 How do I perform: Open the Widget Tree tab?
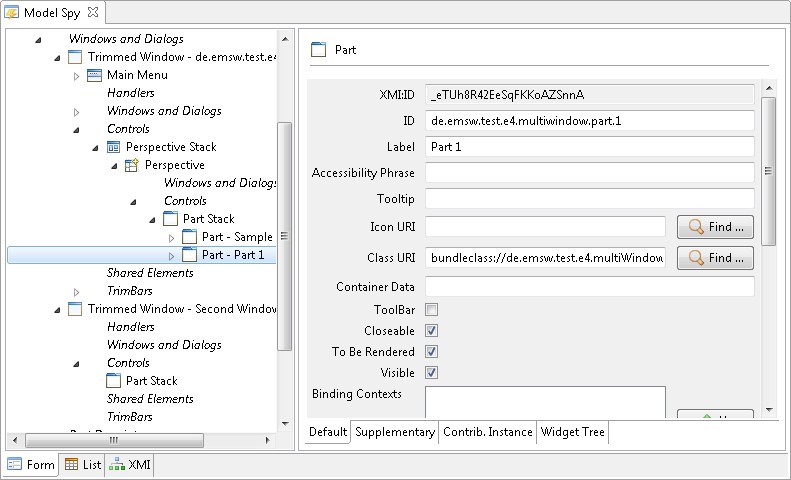[x=572, y=433]
